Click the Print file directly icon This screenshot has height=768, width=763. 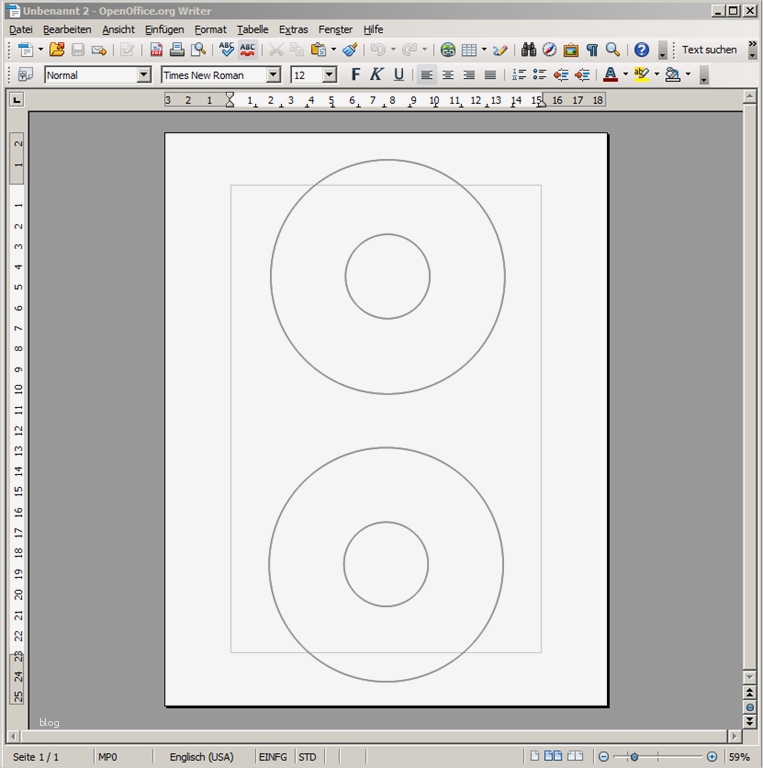(177, 49)
